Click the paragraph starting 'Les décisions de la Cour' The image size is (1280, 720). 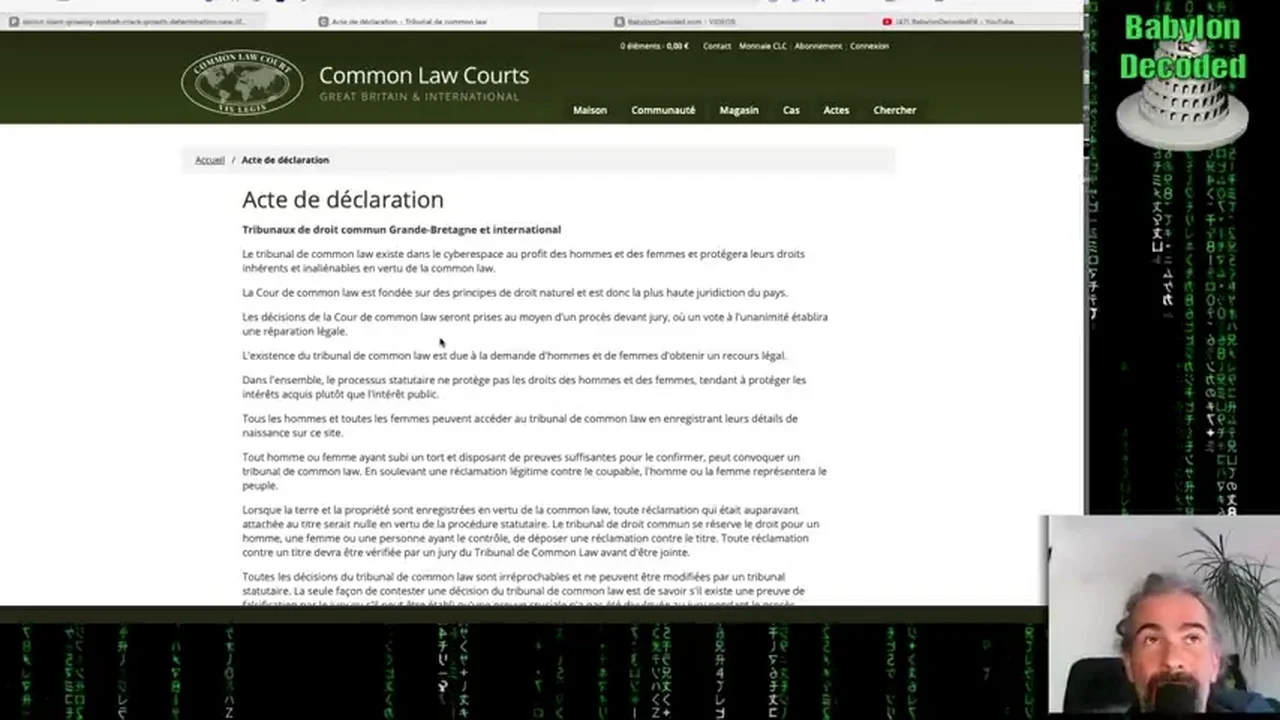coord(535,324)
